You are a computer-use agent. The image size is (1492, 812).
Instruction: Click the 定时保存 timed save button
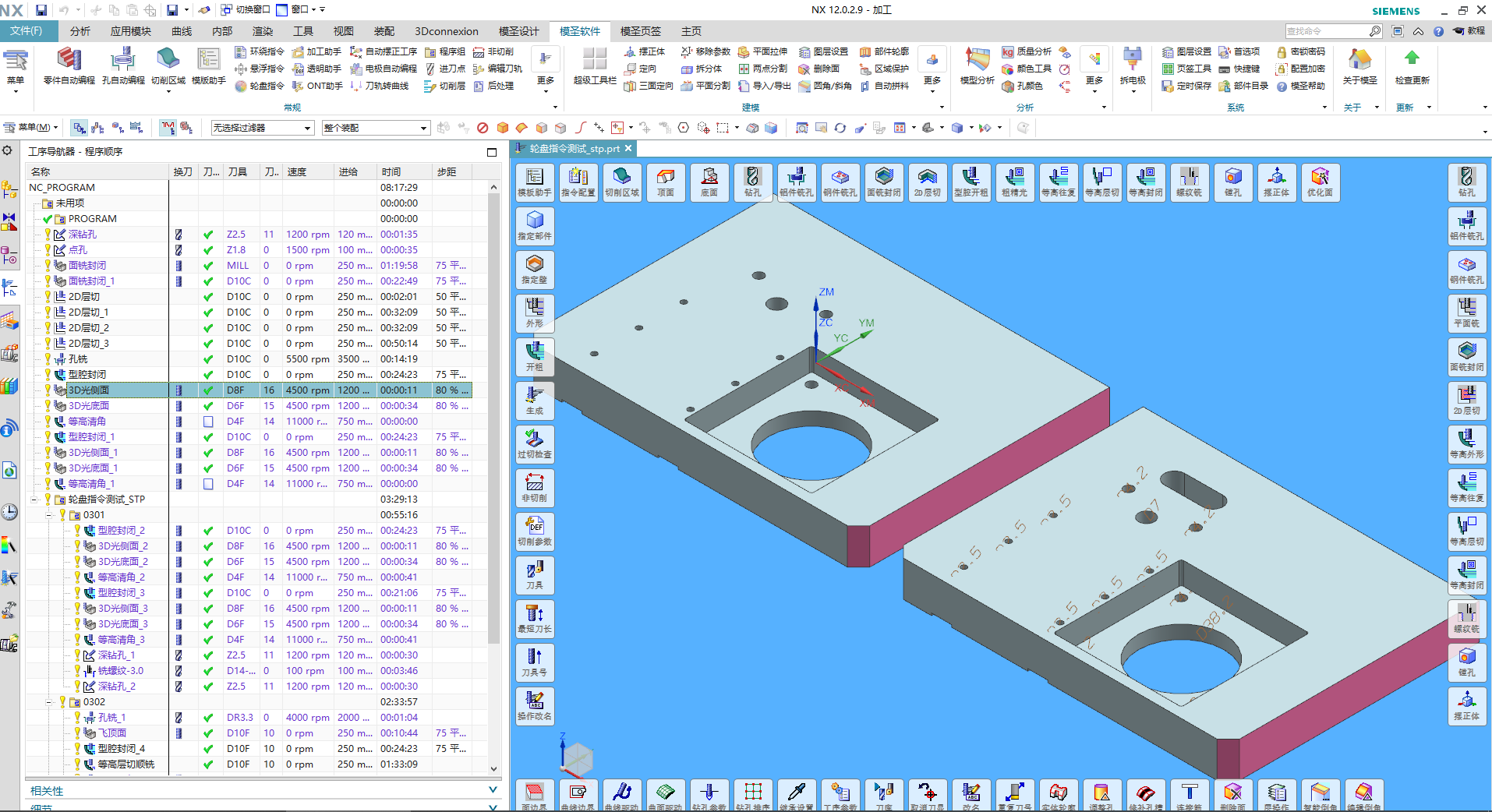pyautogui.click(x=1186, y=86)
